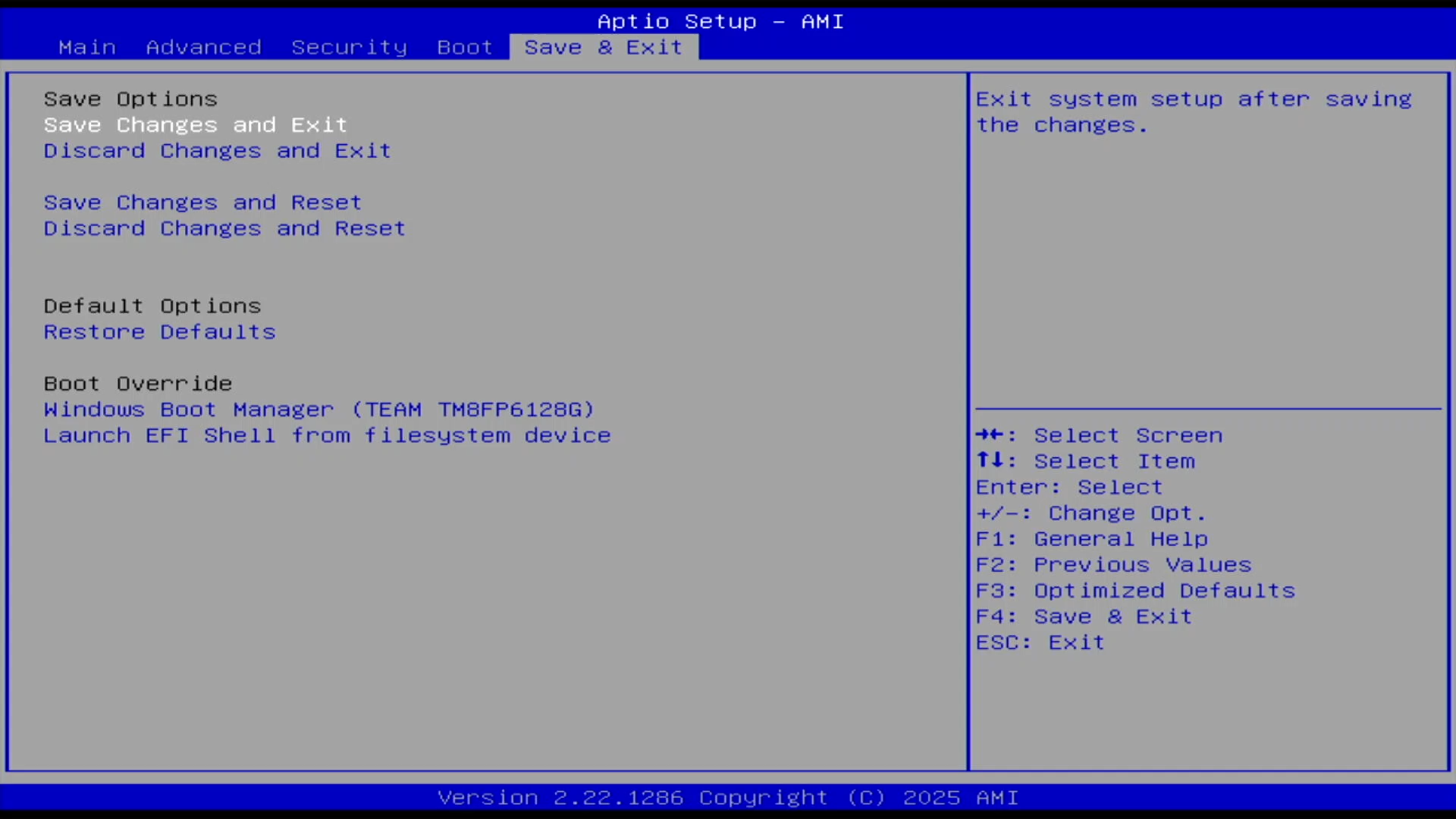Click the F4 Save & Exit hint
This screenshot has height=819, width=1456.
pos(1084,617)
